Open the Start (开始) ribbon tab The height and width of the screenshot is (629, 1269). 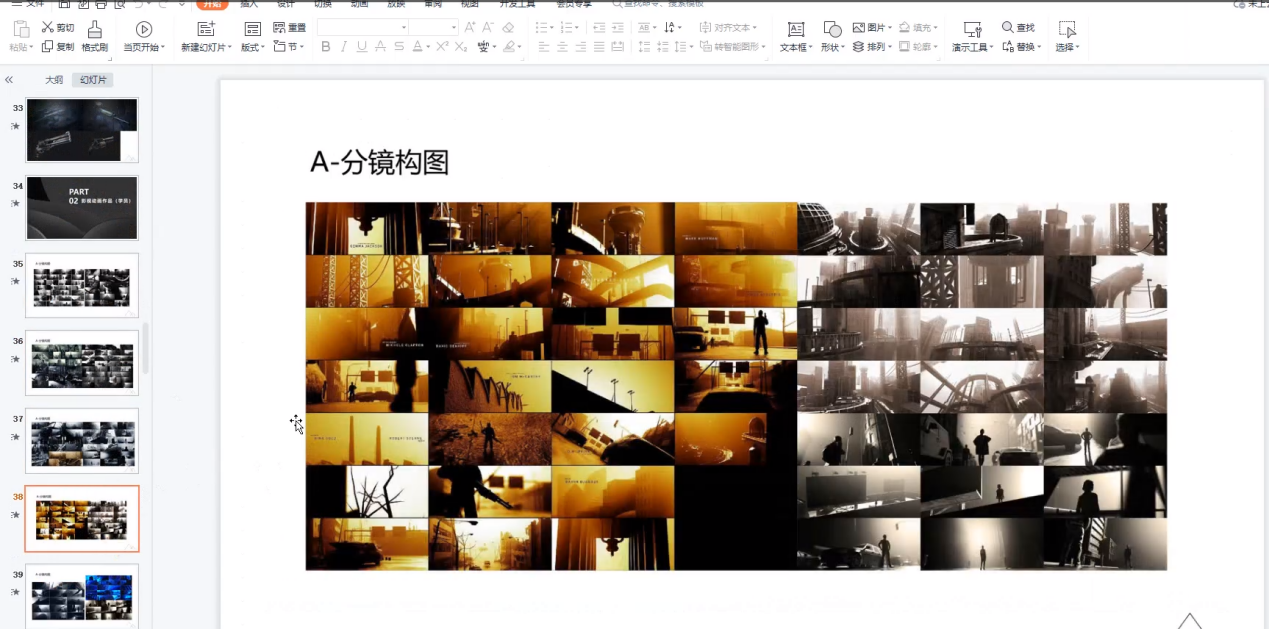click(x=212, y=4)
